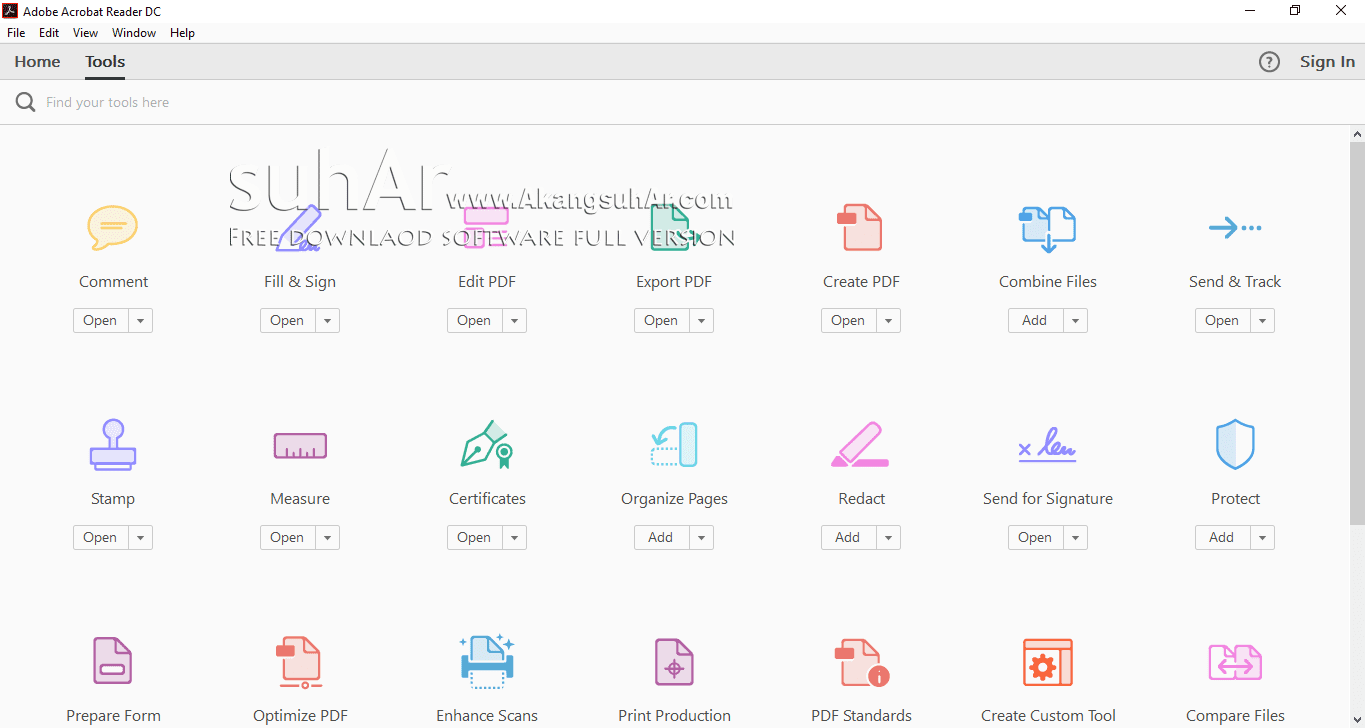Expand the Stamp tool dropdown arrow
The image size is (1365, 728).
[140, 538]
